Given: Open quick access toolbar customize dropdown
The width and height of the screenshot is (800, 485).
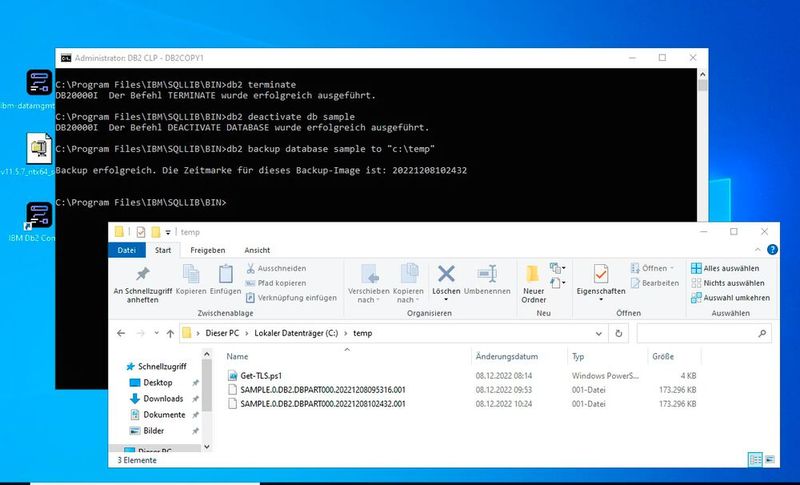Looking at the screenshot, I should [167, 232].
